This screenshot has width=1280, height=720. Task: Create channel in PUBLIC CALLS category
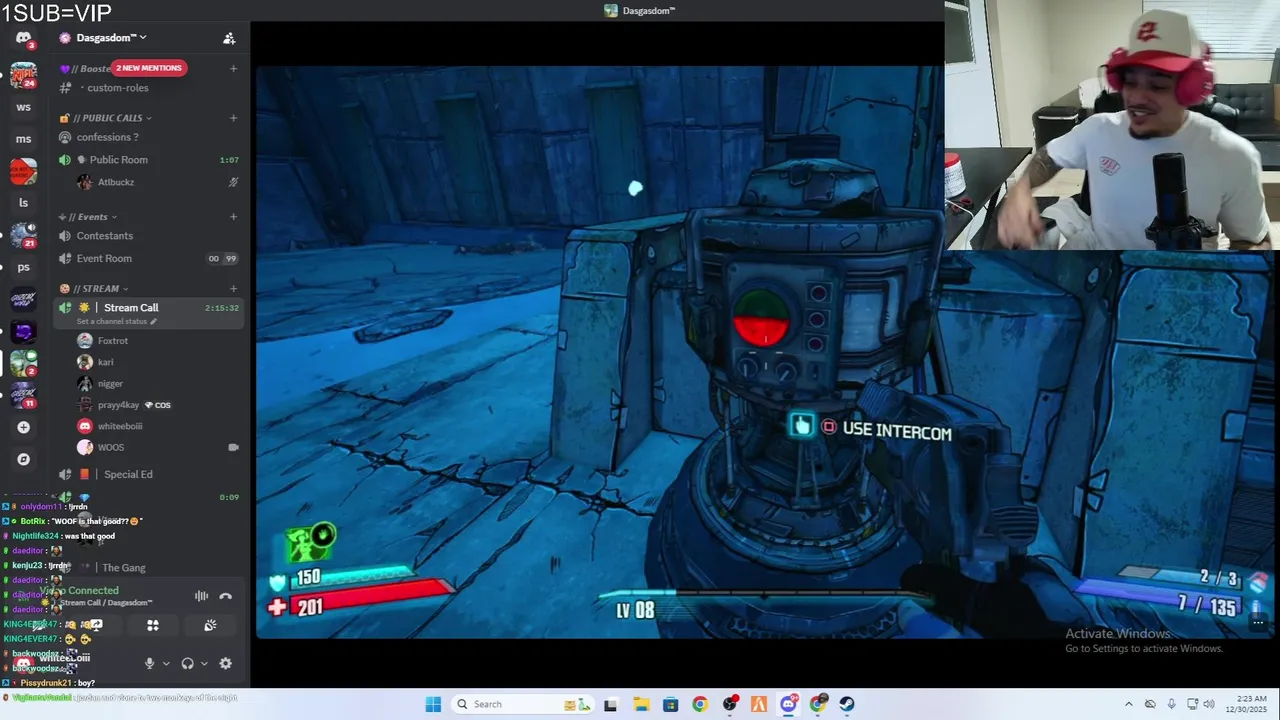tap(233, 118)
